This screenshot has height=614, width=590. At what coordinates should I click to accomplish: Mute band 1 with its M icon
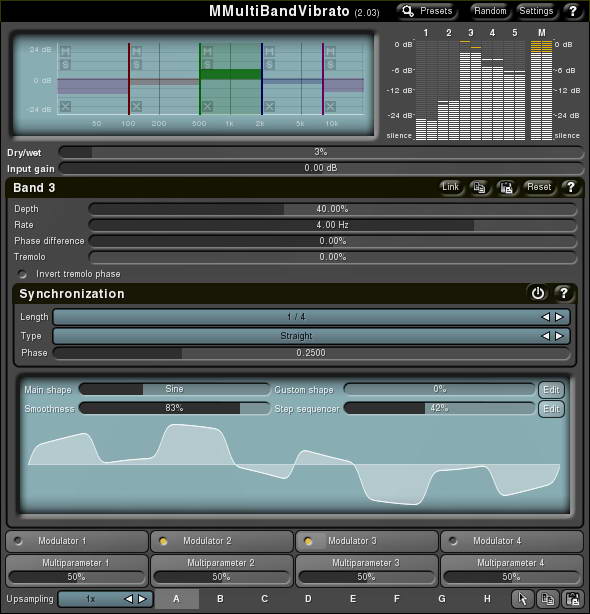65,51
